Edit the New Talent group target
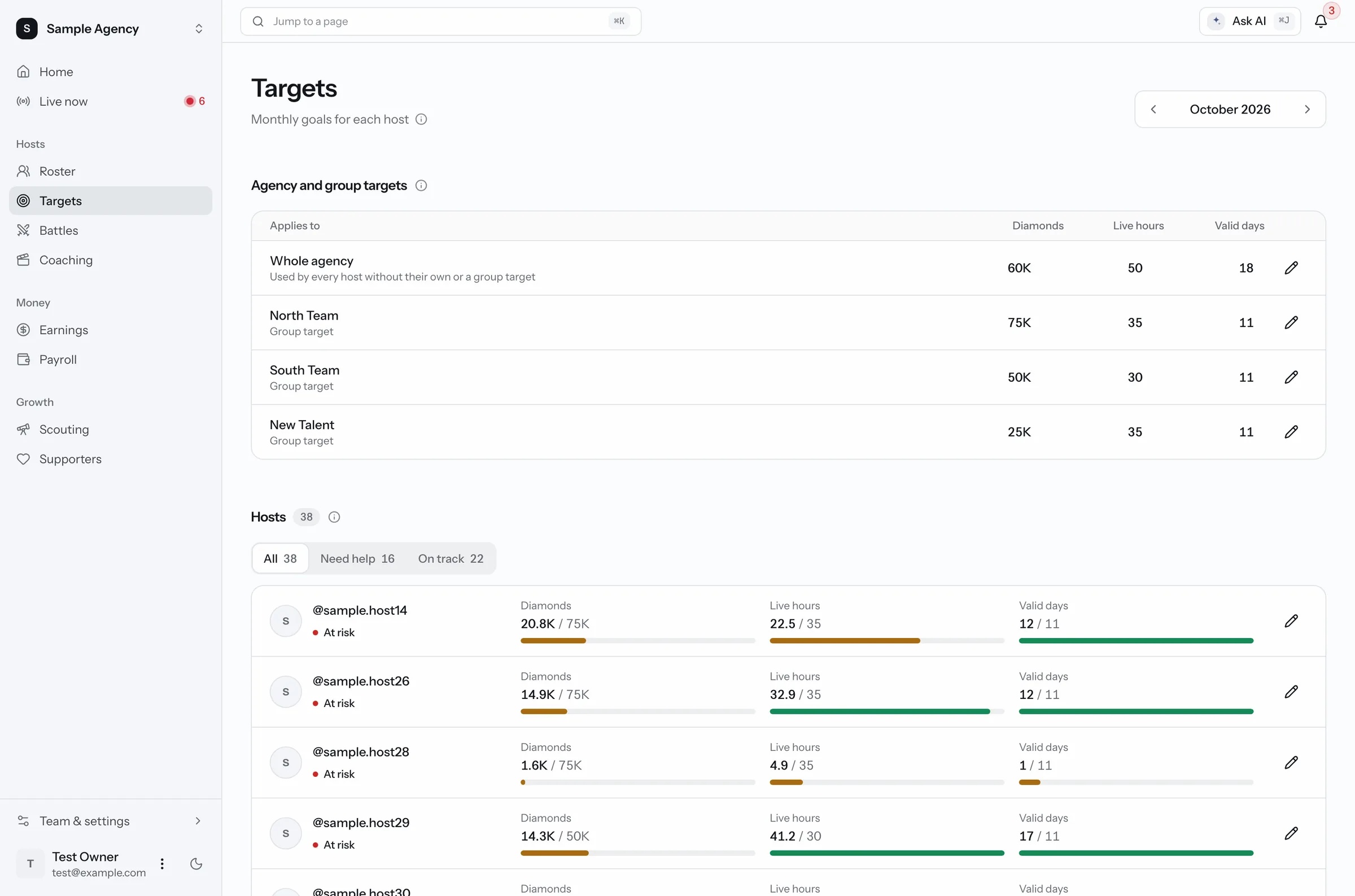Screen dimensions: 1355x896 pyautogui.click(x=1291, y=432)
